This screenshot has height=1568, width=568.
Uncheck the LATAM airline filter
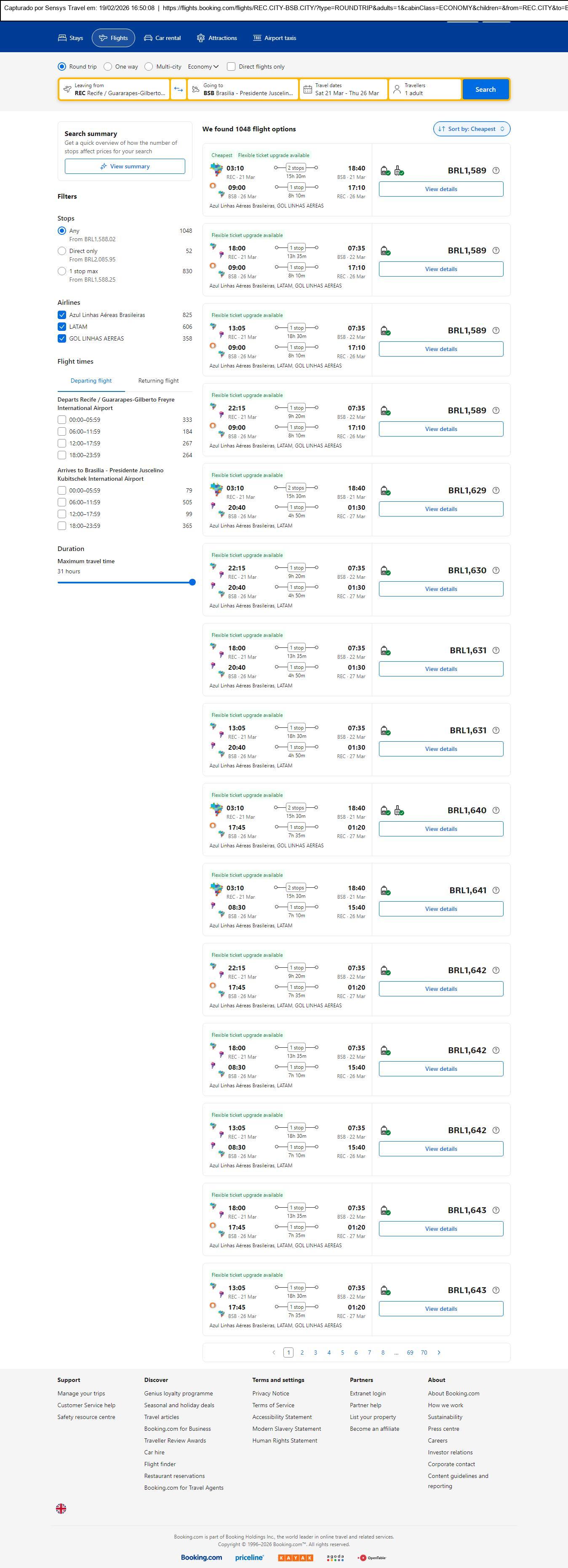click(x=61, y=327)
